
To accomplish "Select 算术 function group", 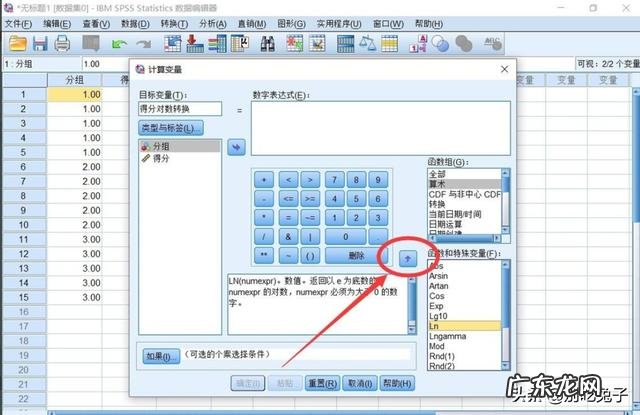I will point(464,184).
